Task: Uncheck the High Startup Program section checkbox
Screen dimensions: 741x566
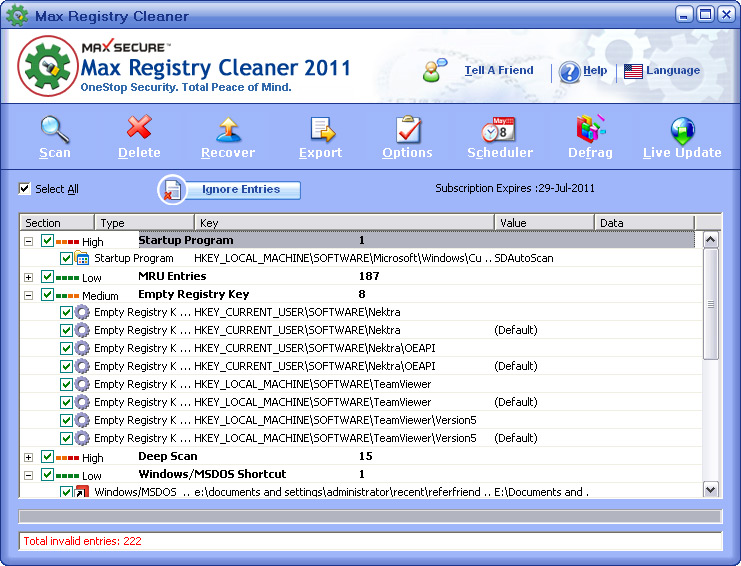Action: pyautogui.click(x=47, y=240)
